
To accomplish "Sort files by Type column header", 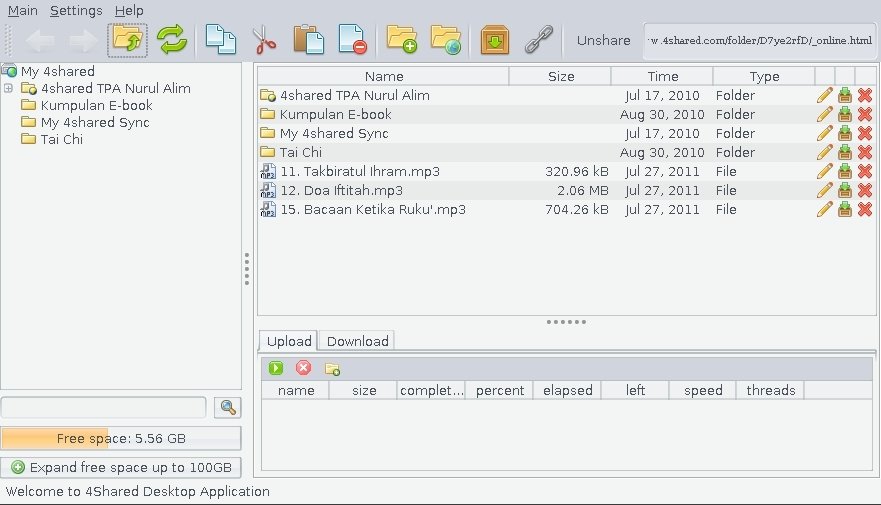I will coord(764,76).
